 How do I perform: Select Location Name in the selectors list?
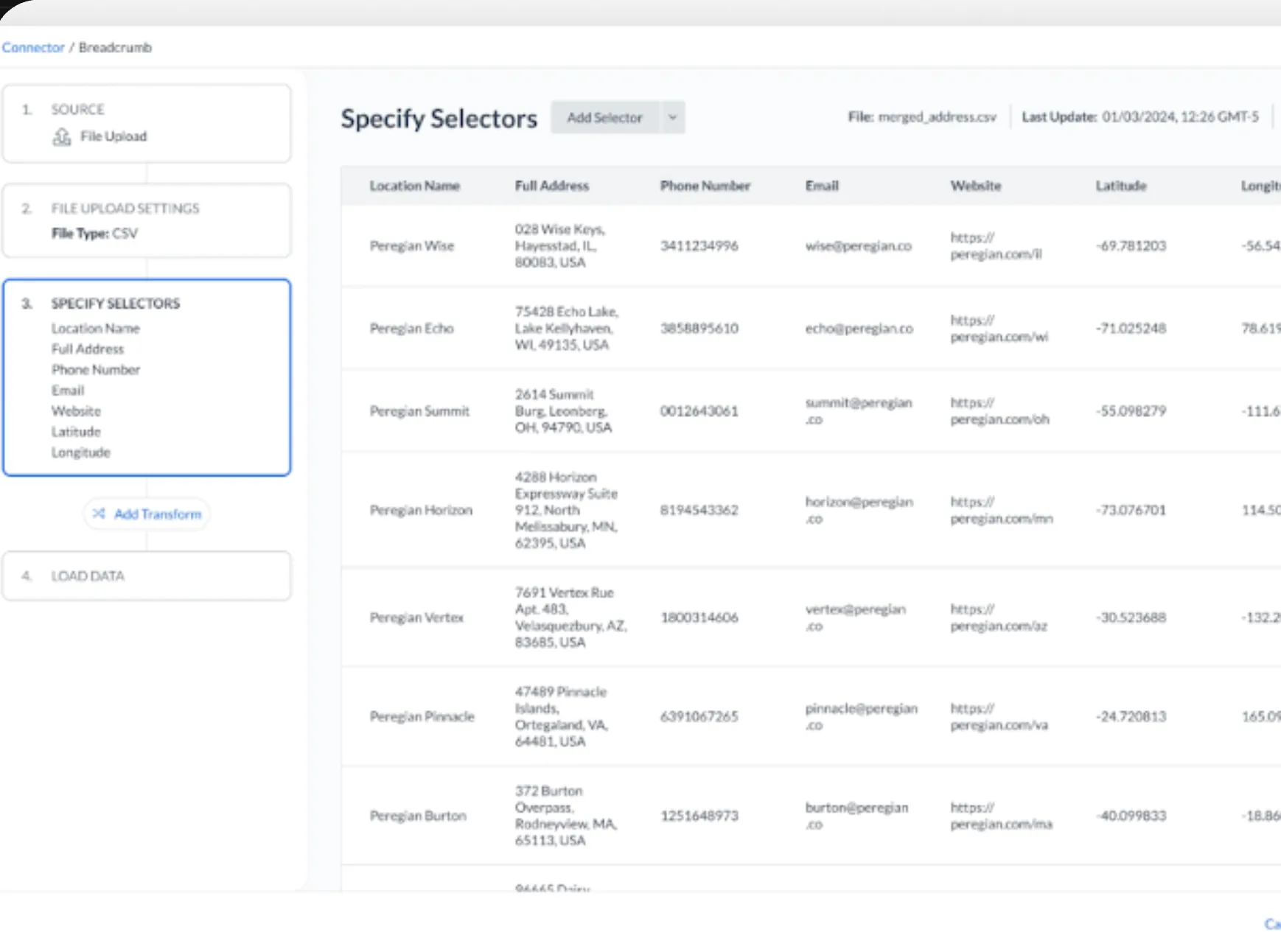coord(95,329)
